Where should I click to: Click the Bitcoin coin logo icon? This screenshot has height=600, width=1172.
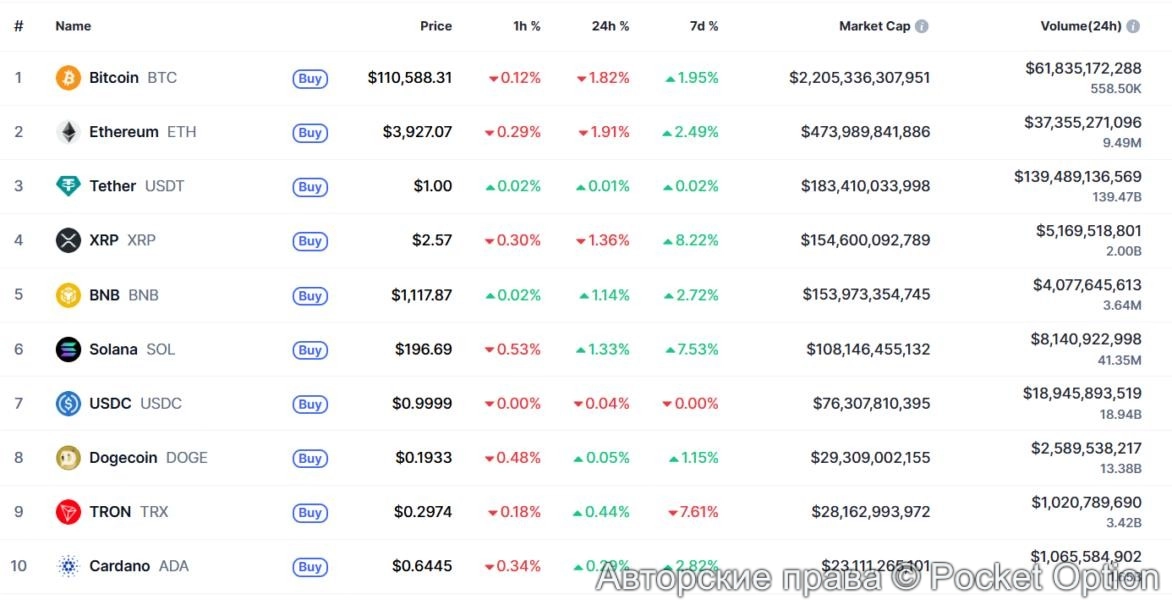68,78
